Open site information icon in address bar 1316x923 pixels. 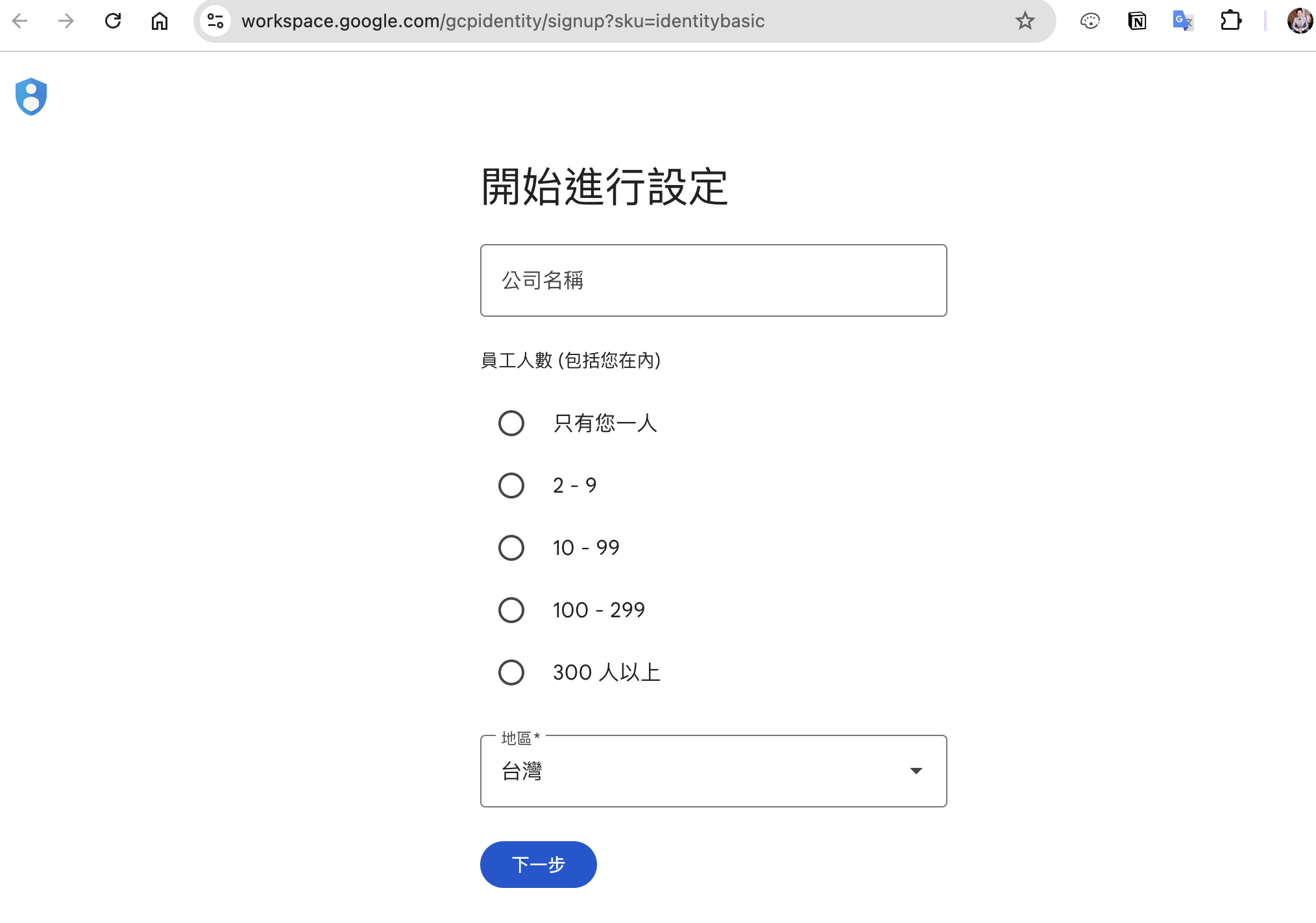click(x=215, y=21)
